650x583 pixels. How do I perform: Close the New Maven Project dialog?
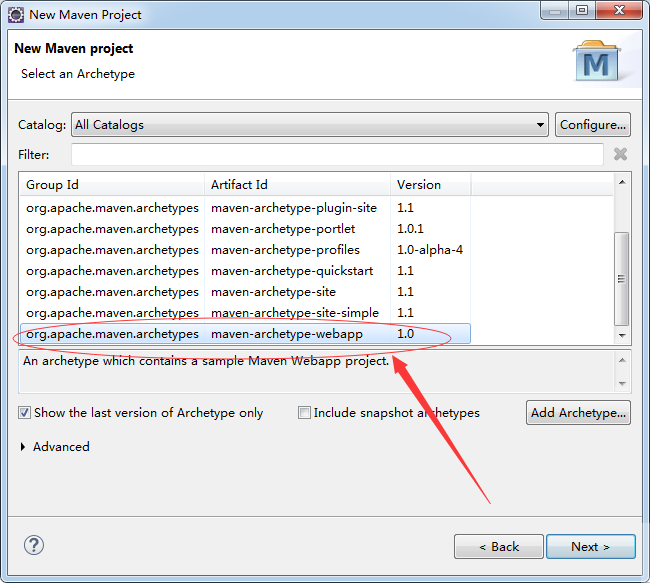pyautogui.click(x=619, y=10)
